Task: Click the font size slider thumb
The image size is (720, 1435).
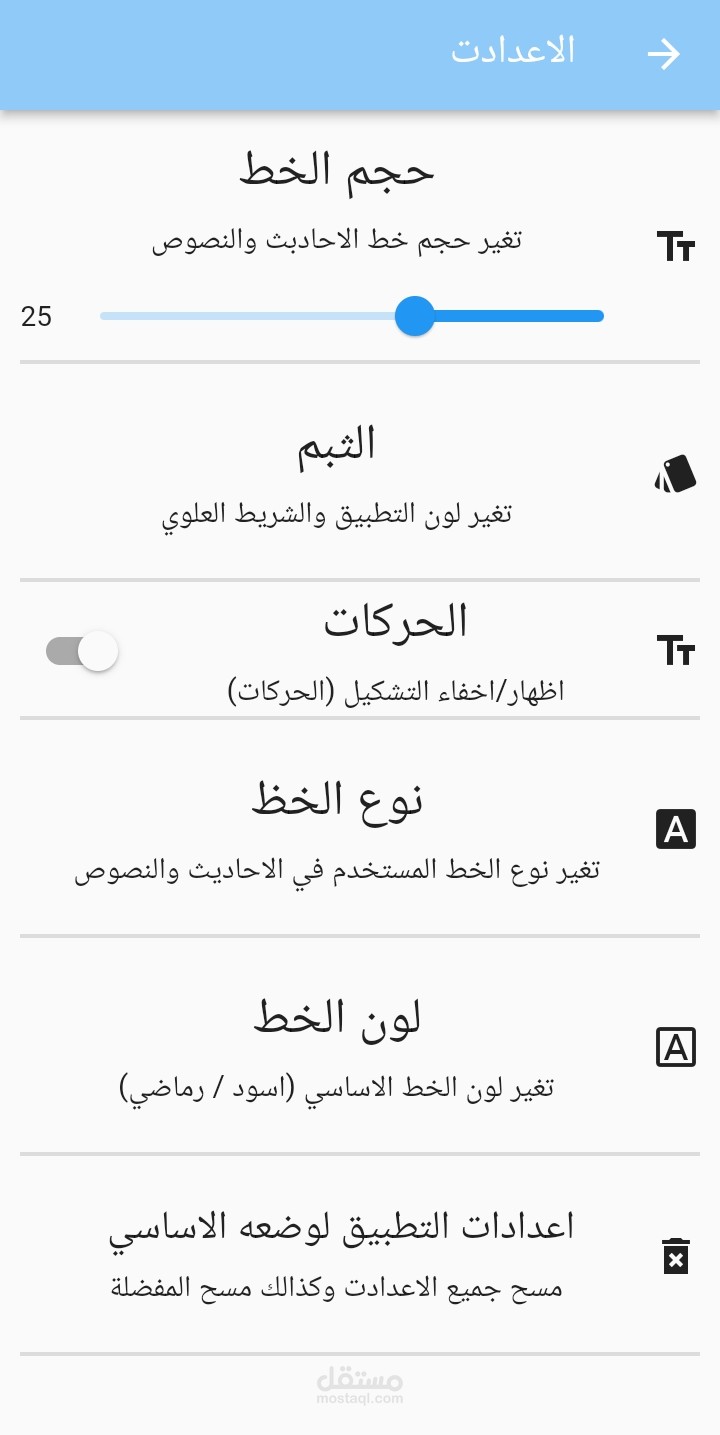Action: click(x=414, y=316)
